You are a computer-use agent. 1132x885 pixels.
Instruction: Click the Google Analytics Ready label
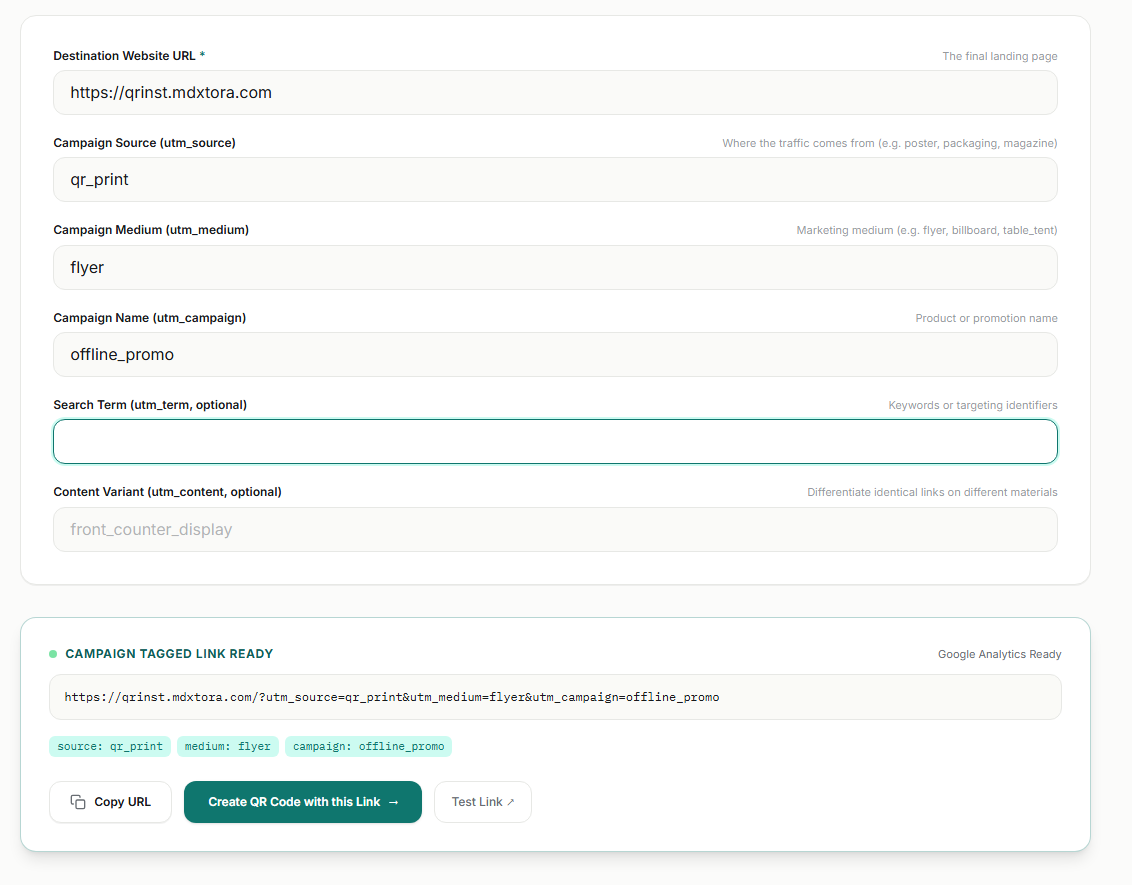coord(999,654)
